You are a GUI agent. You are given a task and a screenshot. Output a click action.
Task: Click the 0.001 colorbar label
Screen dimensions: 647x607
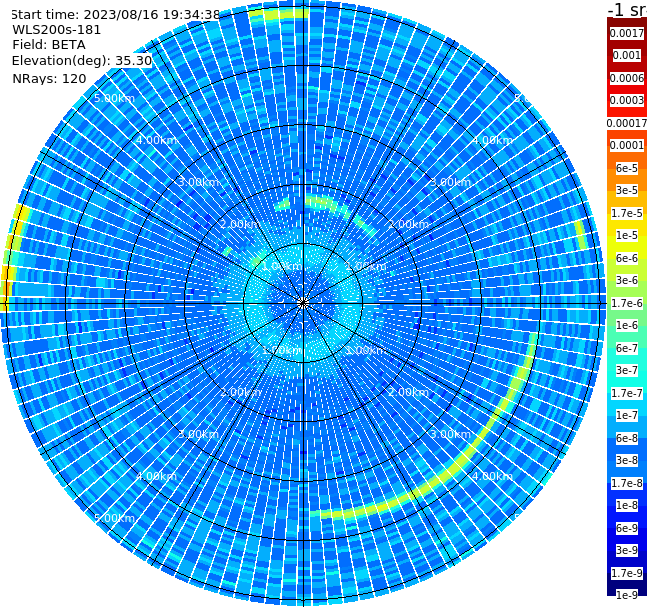click(627, 55)
